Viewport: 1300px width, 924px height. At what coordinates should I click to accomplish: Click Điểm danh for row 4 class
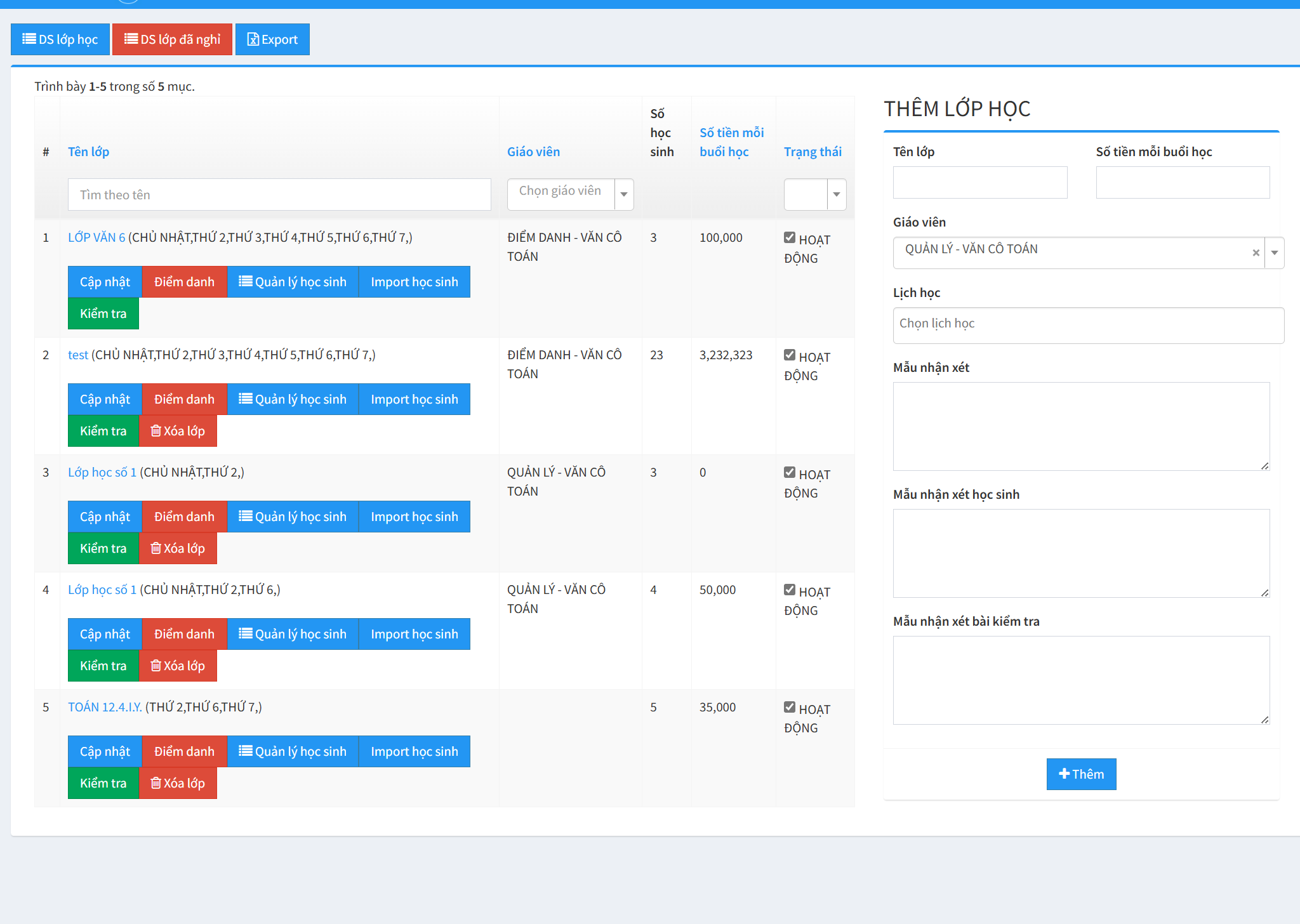pos(184,634)
